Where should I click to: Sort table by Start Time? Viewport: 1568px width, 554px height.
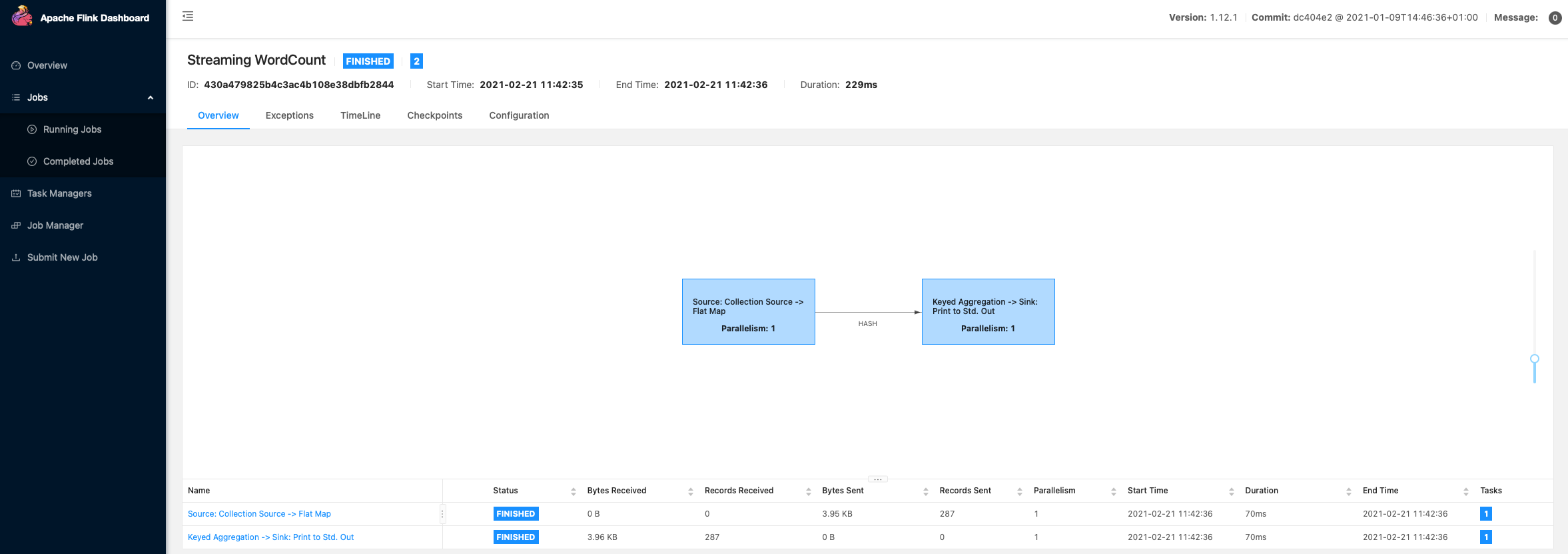click(1231, 491)
